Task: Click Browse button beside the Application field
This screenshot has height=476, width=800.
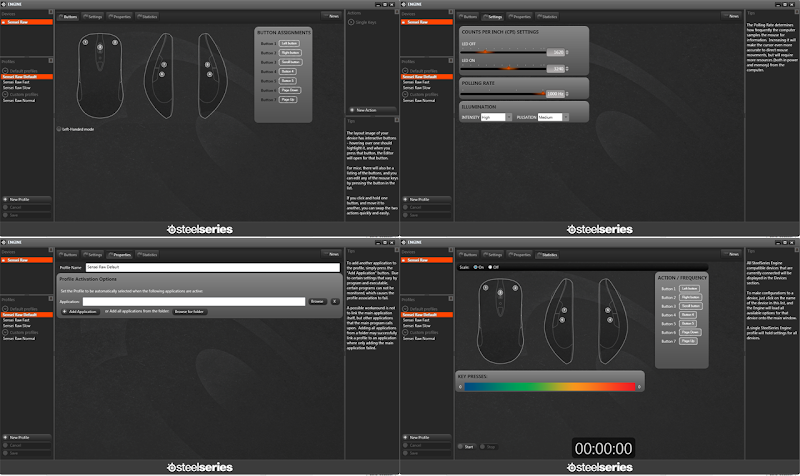Action: pyautogui.click(x=317, y=302)
